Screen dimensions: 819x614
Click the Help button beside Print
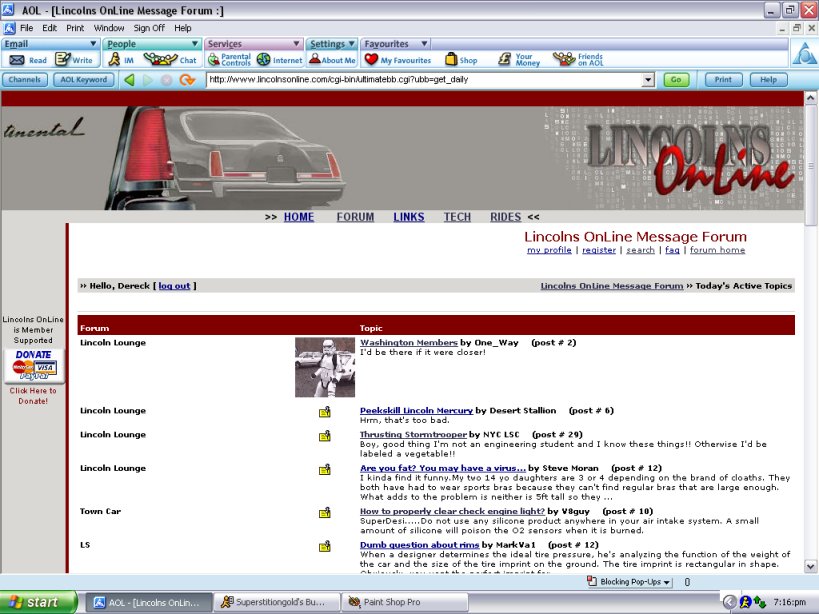pyautogui.click(x=768, y=80)
